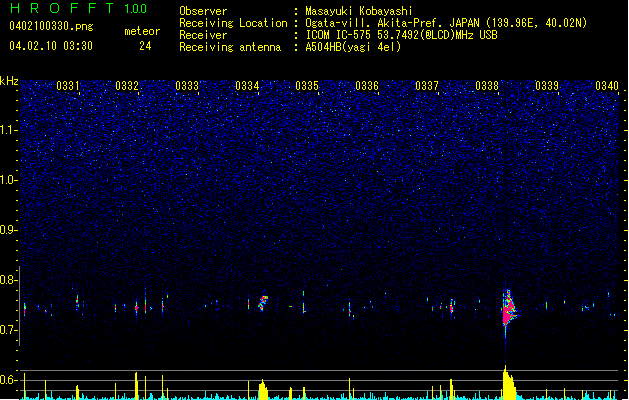629x400 pixels.
Task: Click receiver text ICOM IC-575 53.7492 MHz USB
Action: tap(401, 35)
